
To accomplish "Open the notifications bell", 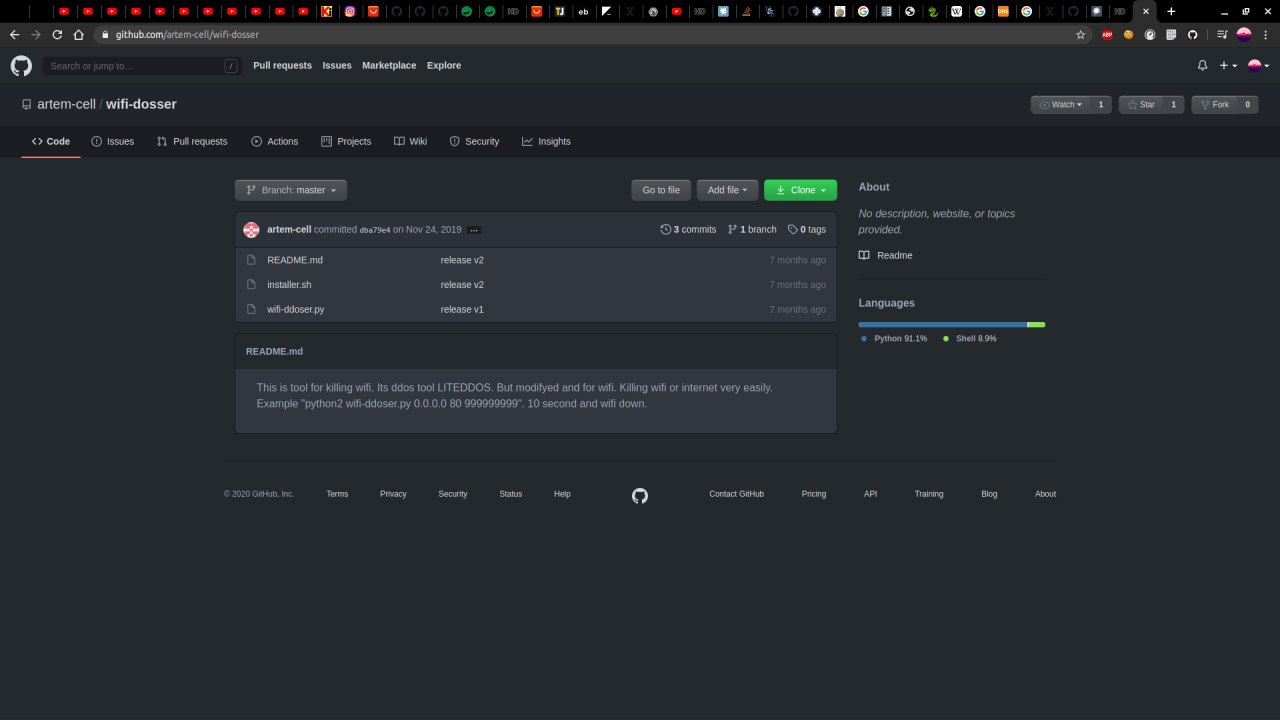I will [1202, 66].
